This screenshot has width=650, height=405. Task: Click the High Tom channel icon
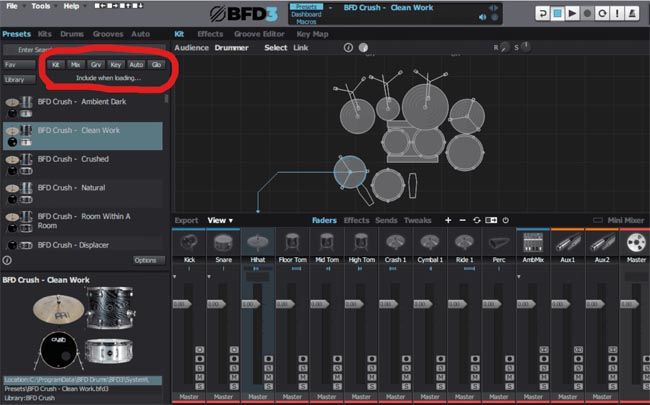pyautogui.click(x=361, y=243)
